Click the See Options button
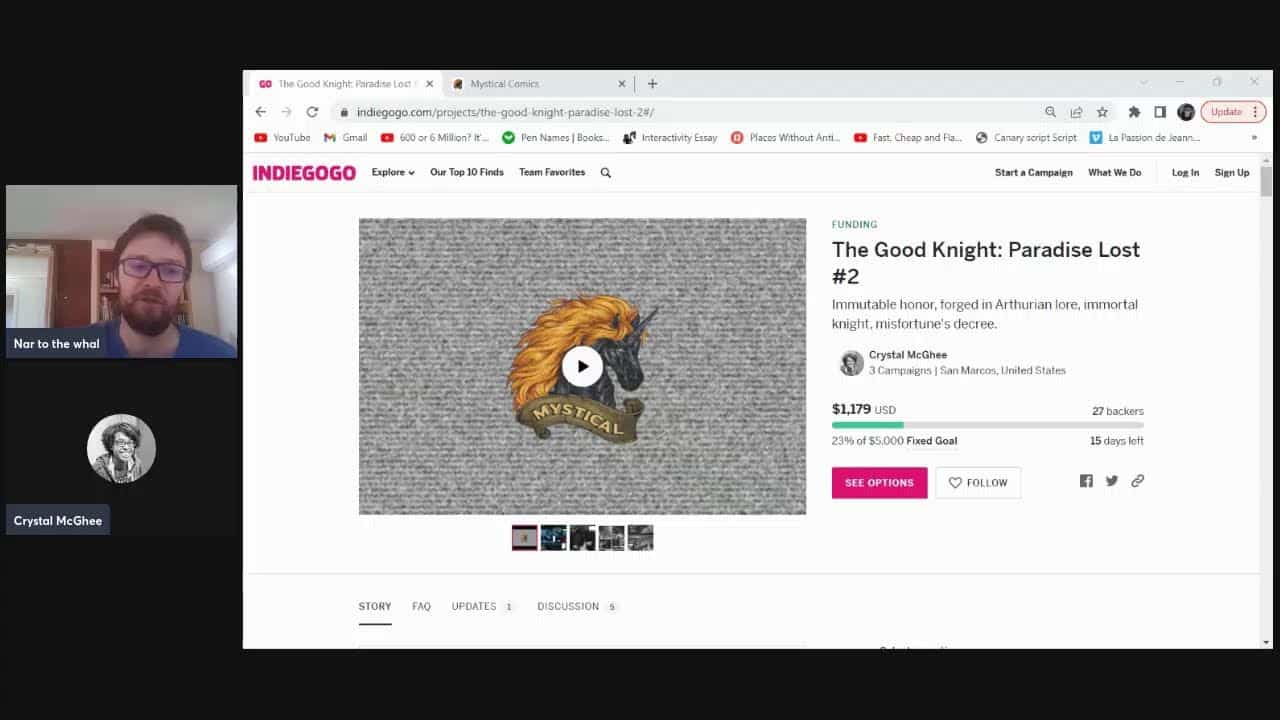Screen dimensions: 1280x720 coord(879,483)
